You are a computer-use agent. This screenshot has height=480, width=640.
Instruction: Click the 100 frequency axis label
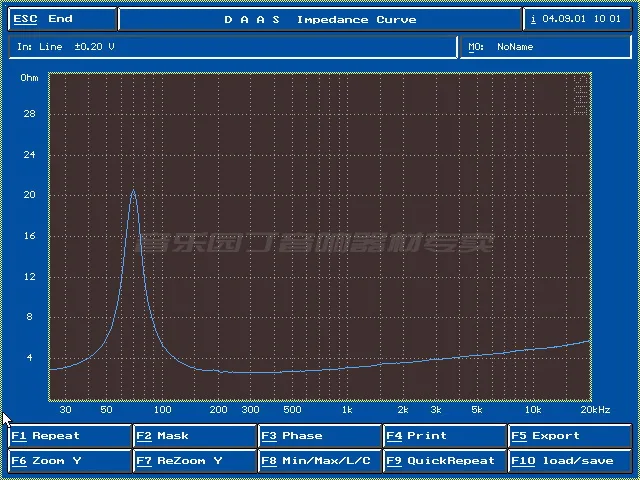(x=162, y=410)
